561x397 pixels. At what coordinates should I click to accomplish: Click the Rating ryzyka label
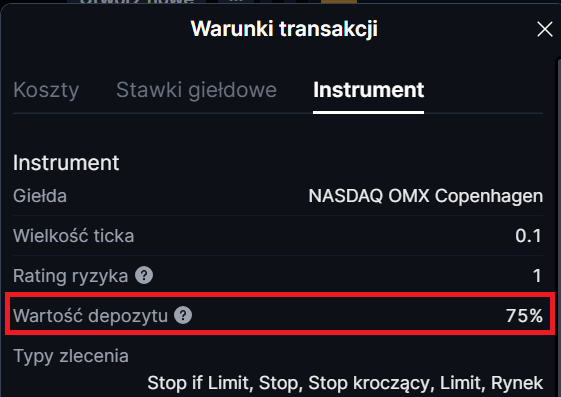[70, 276]
